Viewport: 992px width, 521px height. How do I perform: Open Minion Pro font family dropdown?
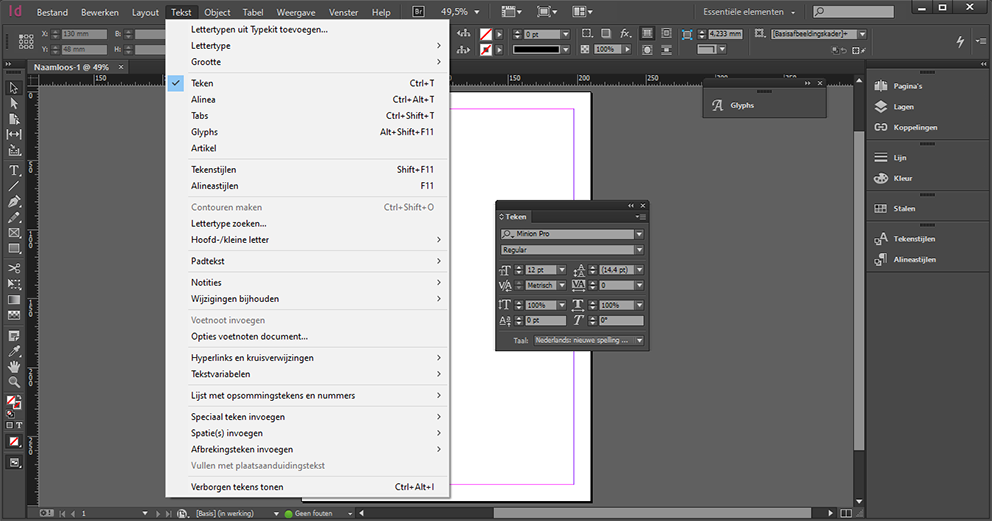coord(640,234)
